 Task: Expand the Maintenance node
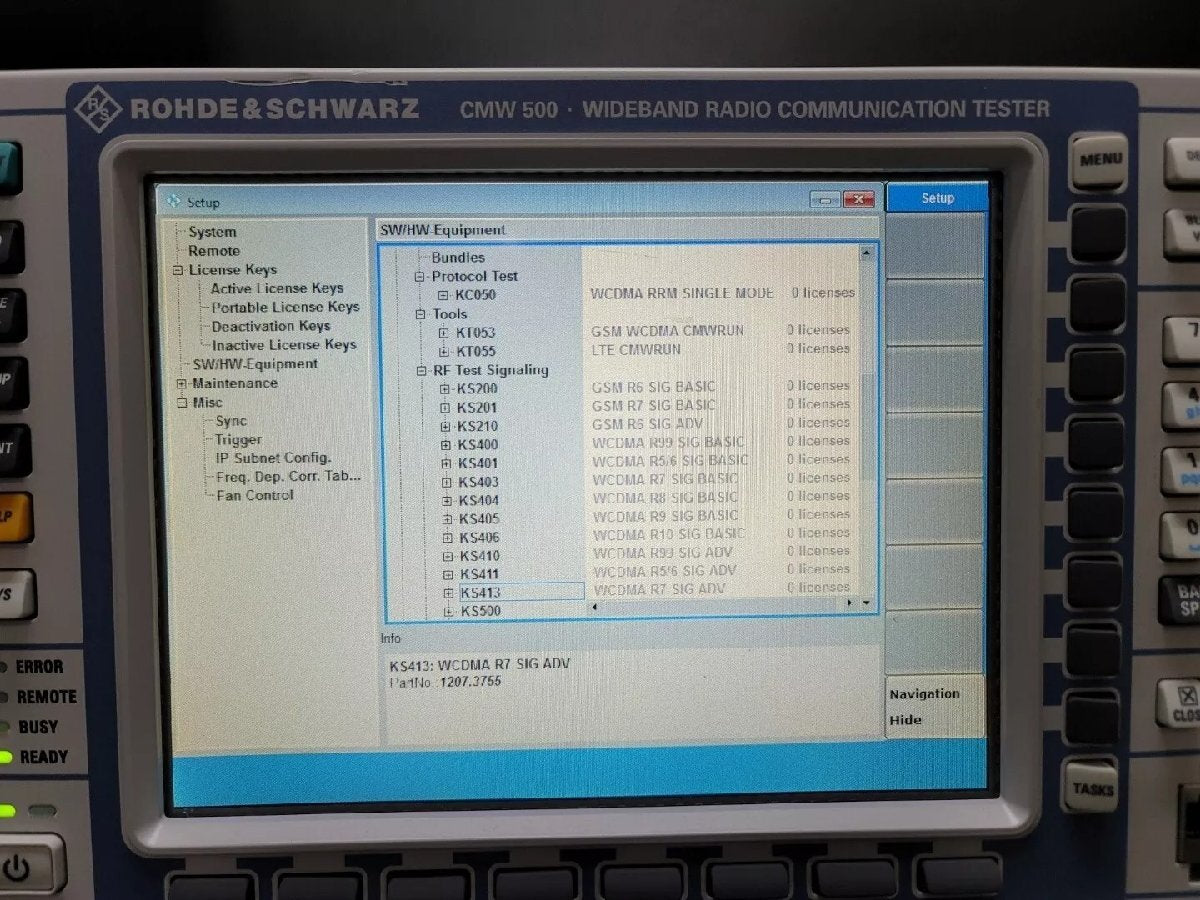pos(182,384)
